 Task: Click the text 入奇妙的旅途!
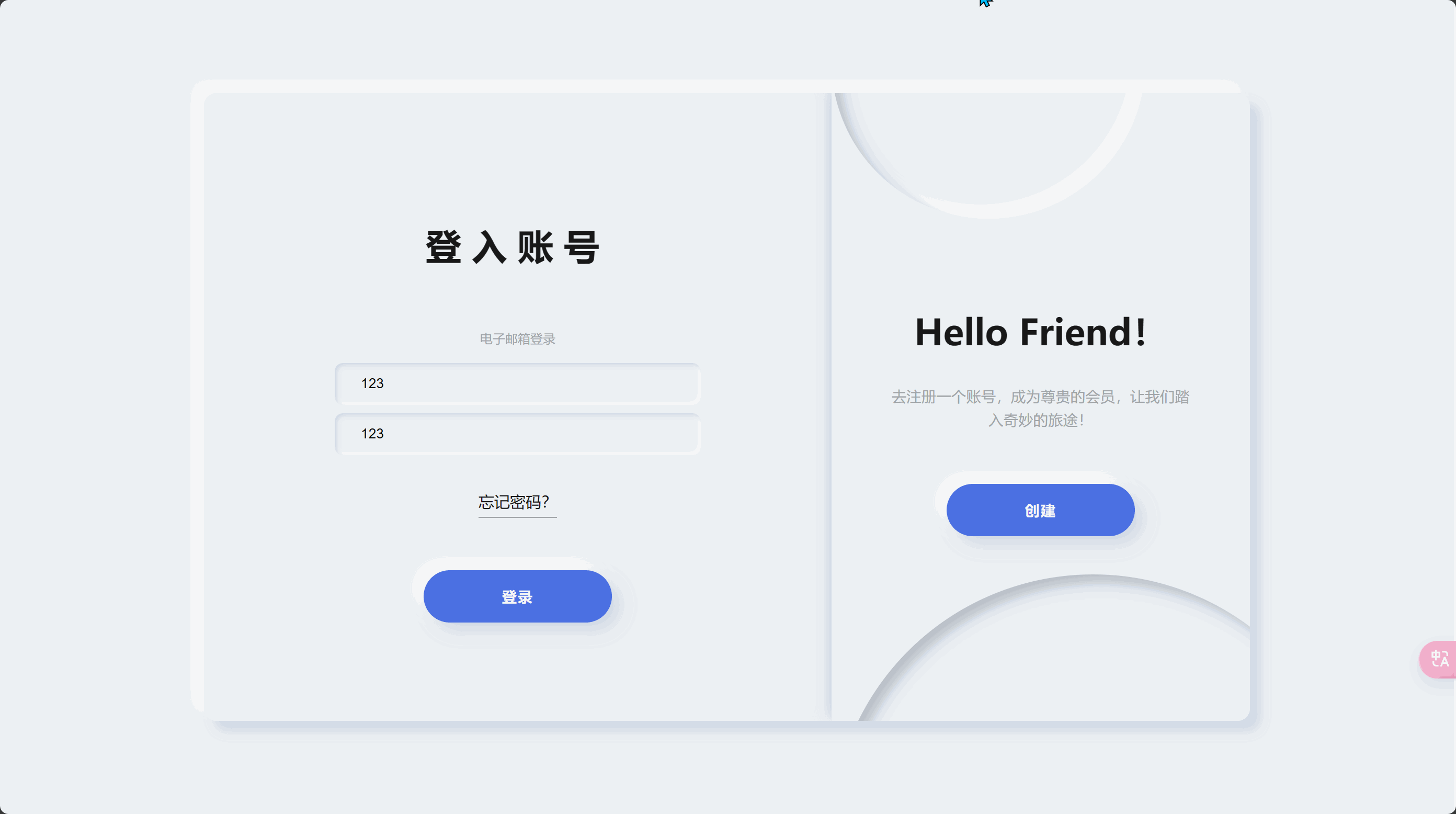(x=1036, y=420)
